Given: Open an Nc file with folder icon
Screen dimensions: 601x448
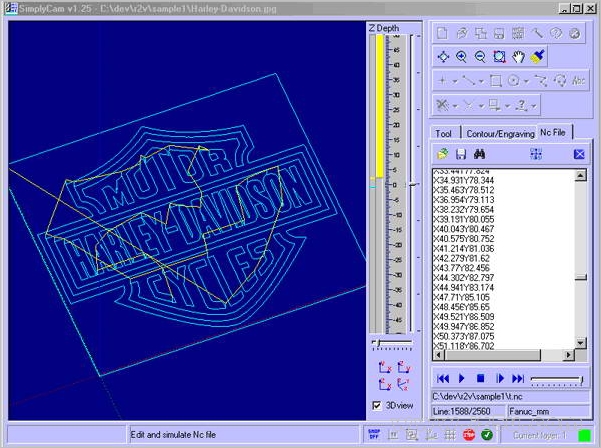Looking at the screenshot, I should tap(443, 154).
